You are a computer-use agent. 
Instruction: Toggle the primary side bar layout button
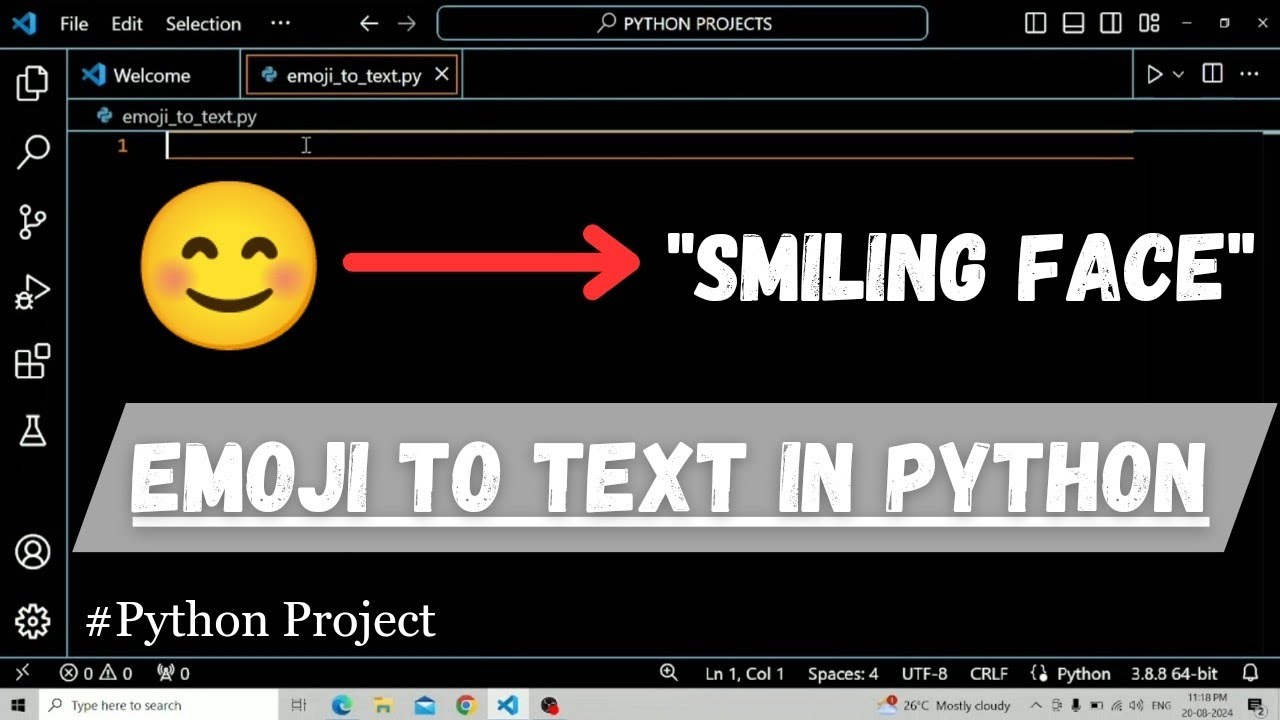coord(1036,23)
